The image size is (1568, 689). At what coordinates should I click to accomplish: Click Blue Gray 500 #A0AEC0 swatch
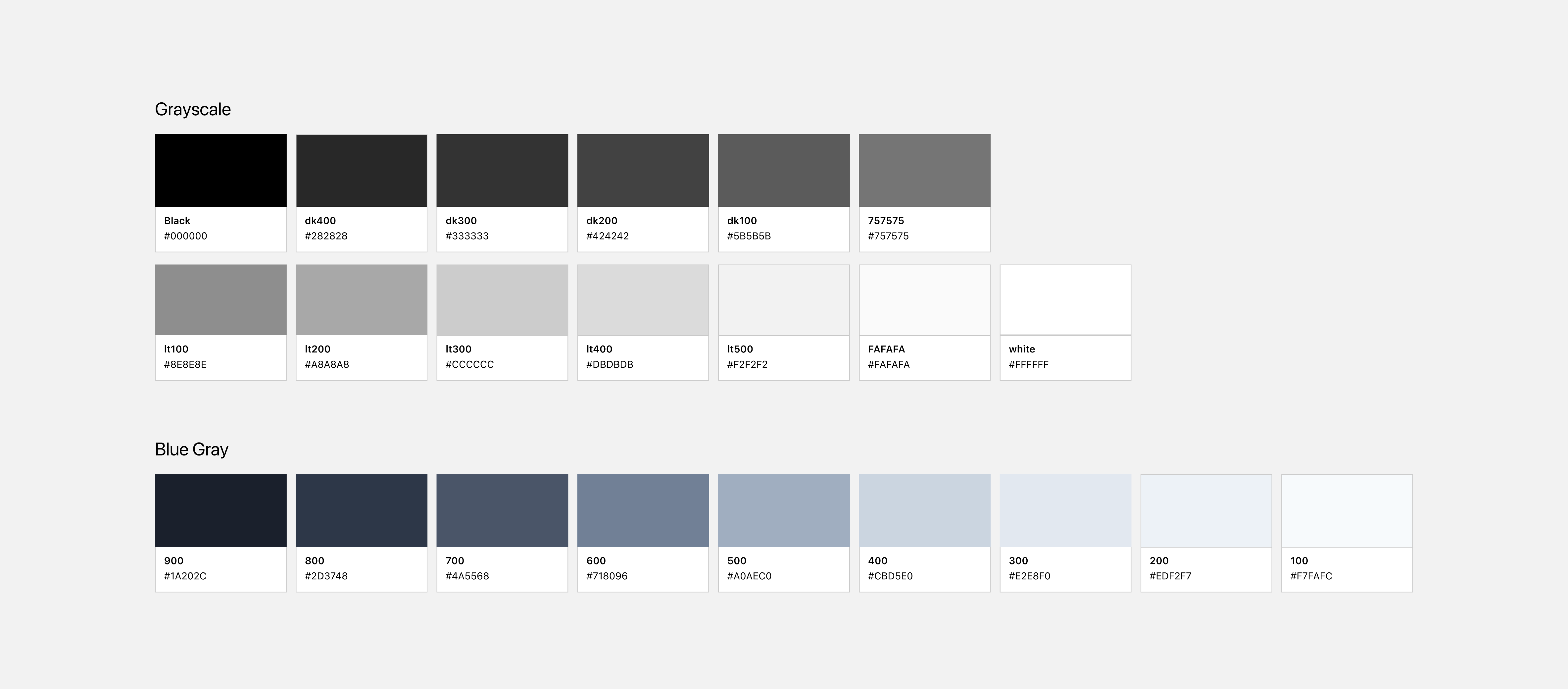coord(783,510)
